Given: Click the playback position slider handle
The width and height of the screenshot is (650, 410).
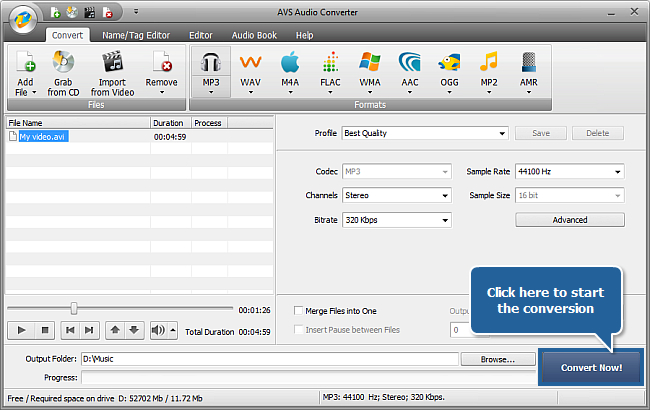Looking at the screenshot, I should 74,308.
